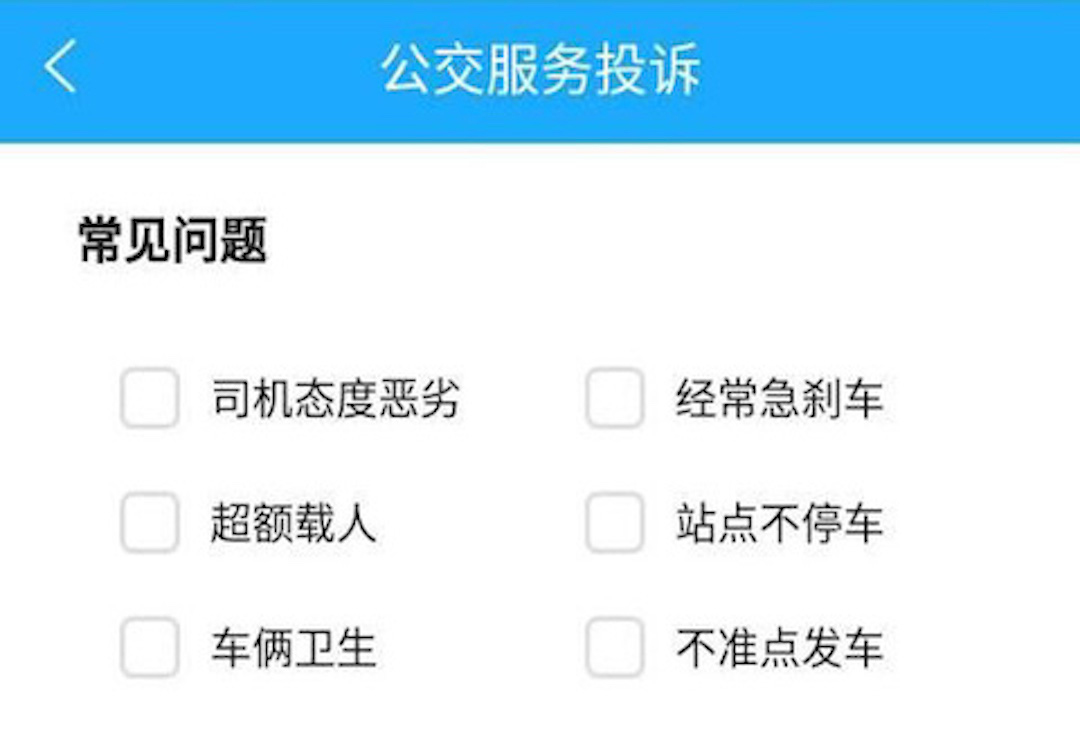Tap the back arrow in header
Screen dimensions: 1080x735
pos(60,70)
